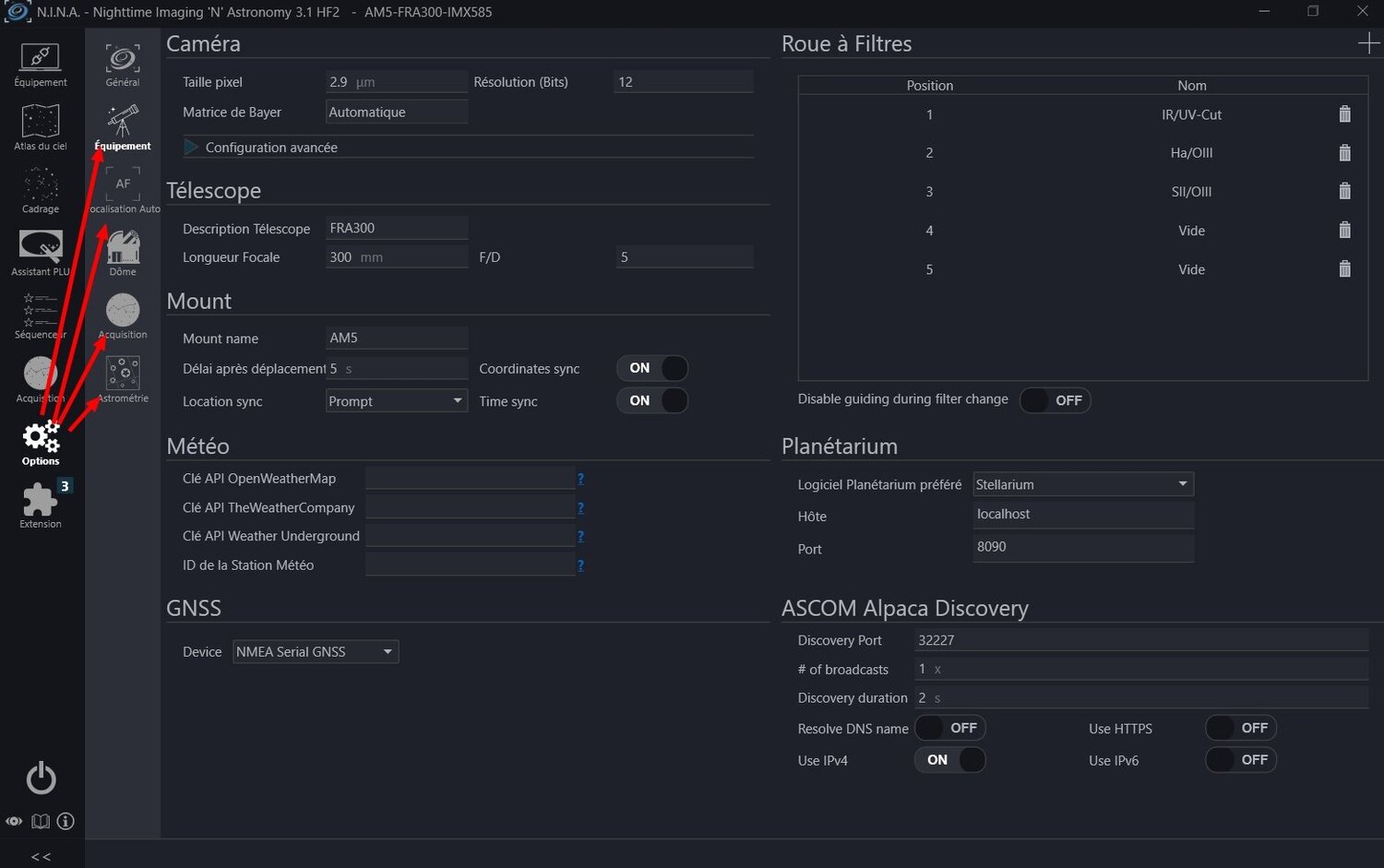Open the Dôme options icon
Viewport: 1384px width, 868px height.
(123, 252)
